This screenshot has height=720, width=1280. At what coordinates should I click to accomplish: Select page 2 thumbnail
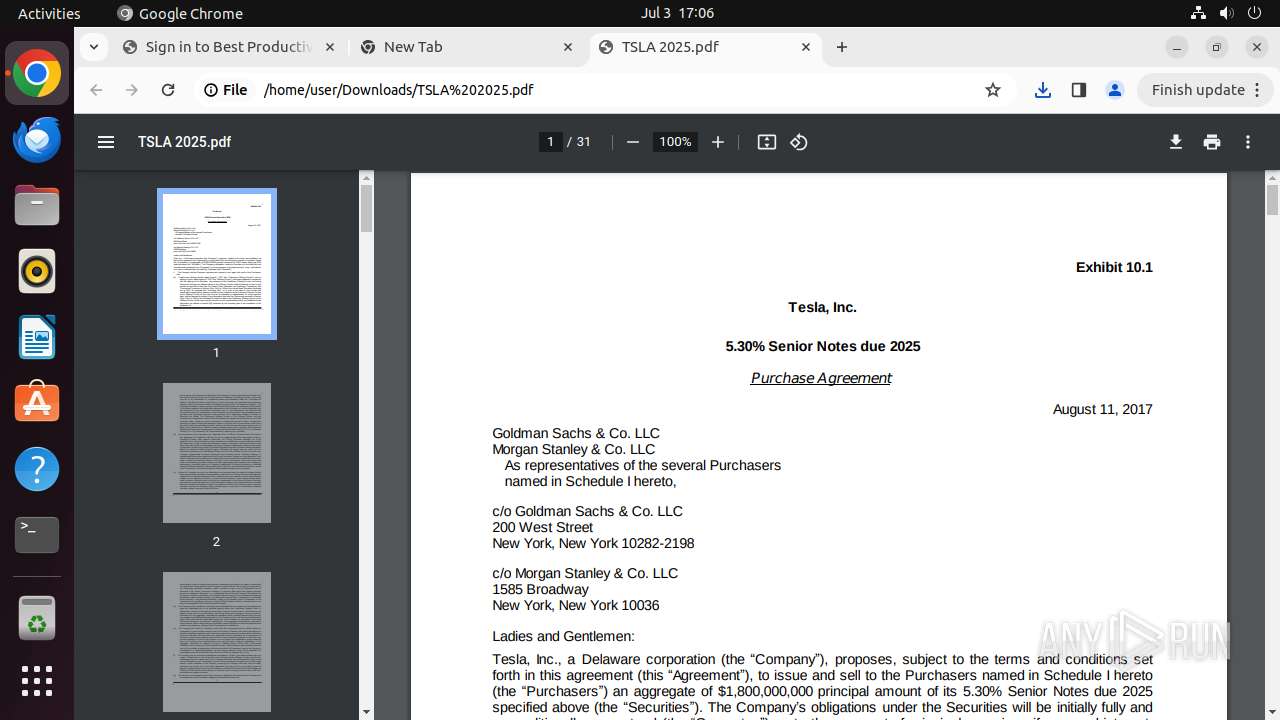click(217, 453)
